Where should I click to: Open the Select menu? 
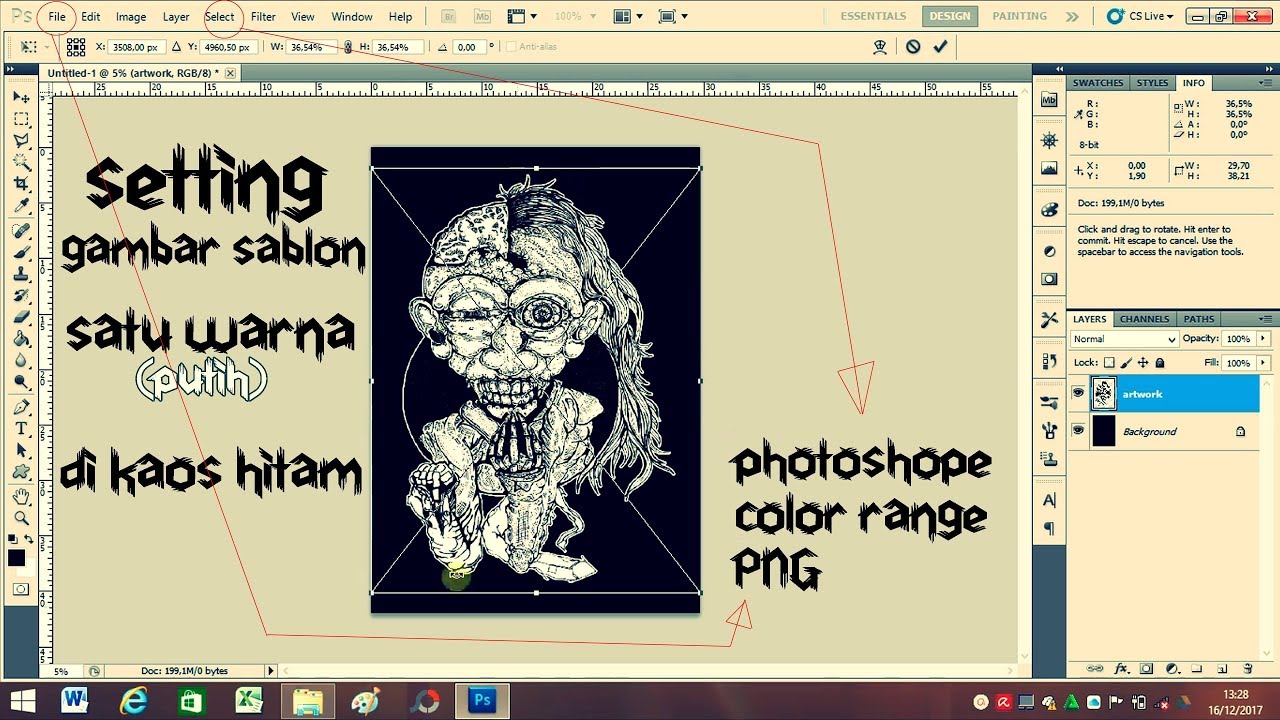pyautogui.click(x=219, y=17)
